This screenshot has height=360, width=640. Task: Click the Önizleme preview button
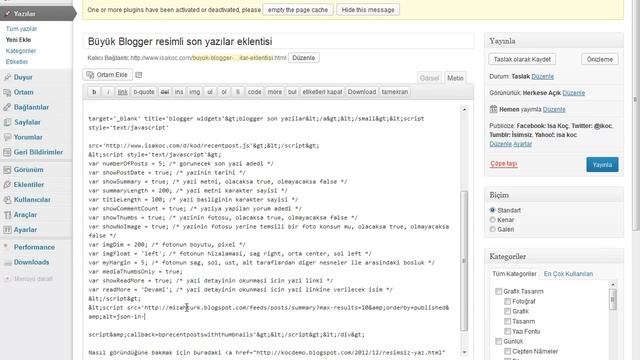(600, 59)
